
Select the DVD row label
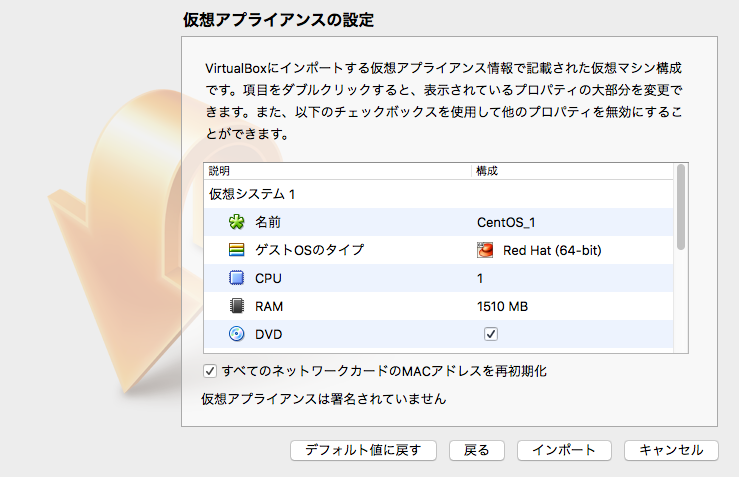pos(269,335)
